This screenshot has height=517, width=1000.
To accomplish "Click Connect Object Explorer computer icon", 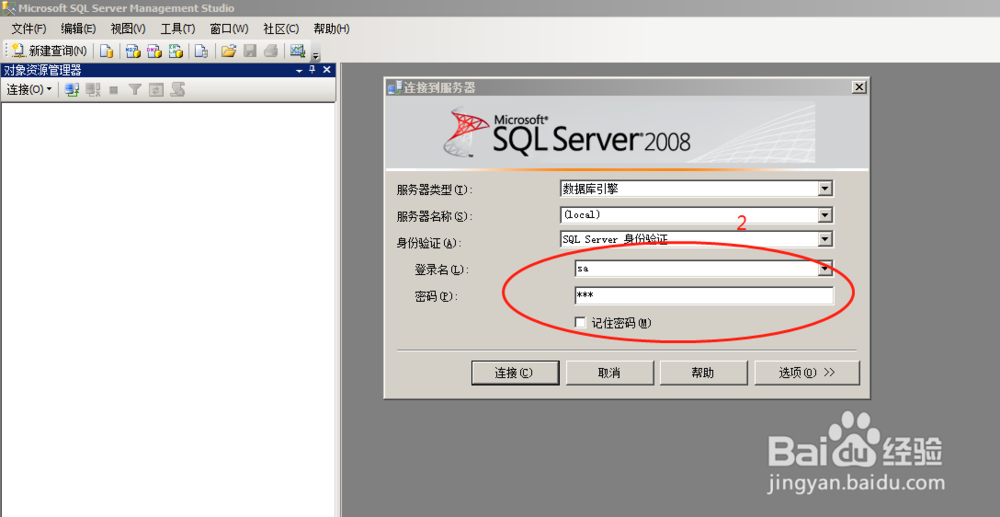I will [72, 90].
